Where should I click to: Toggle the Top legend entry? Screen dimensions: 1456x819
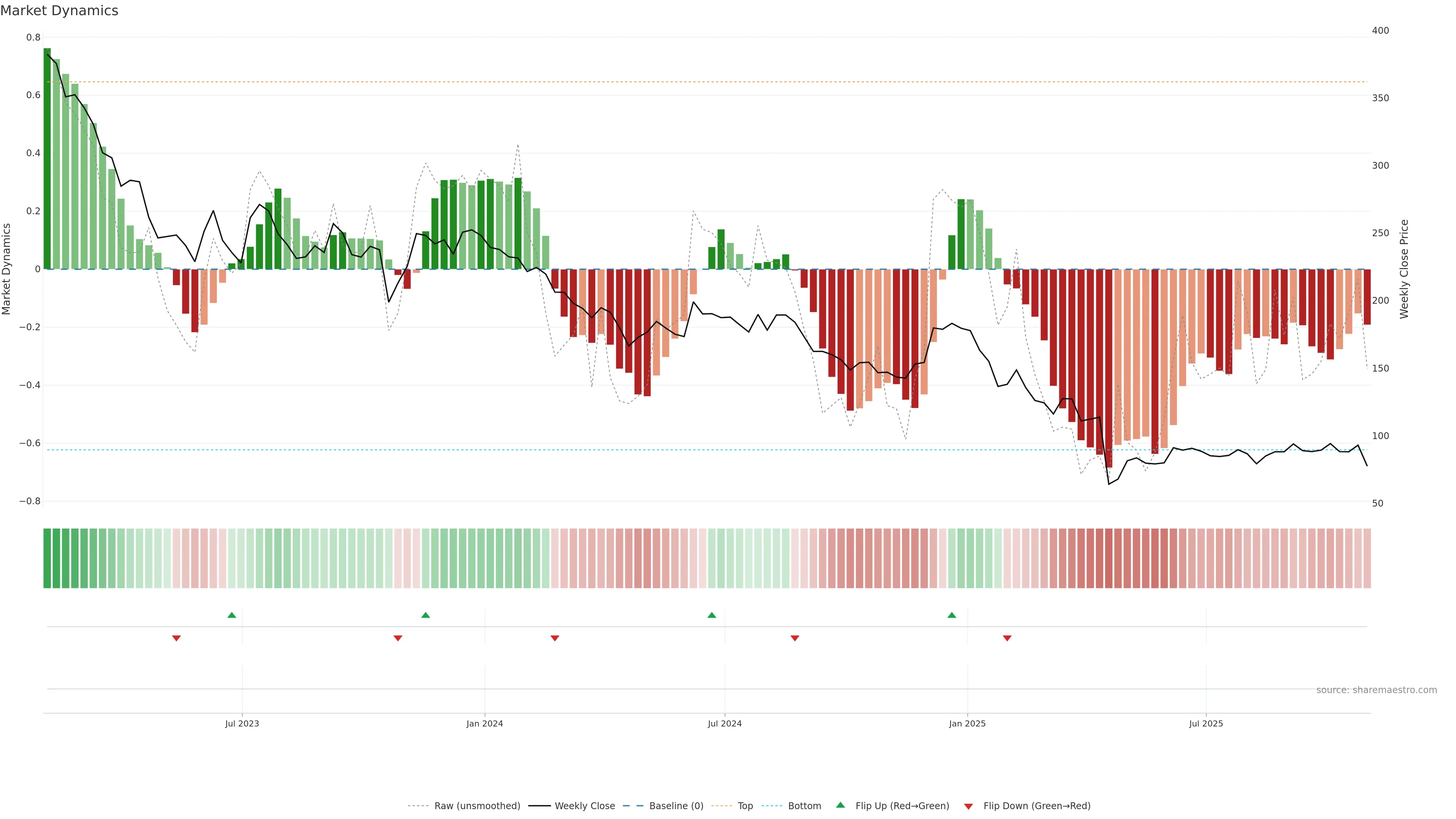point(745,806)
